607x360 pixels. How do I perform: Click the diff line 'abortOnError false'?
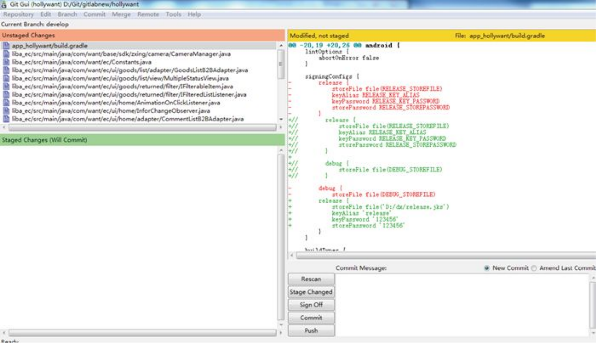point(348,58)
